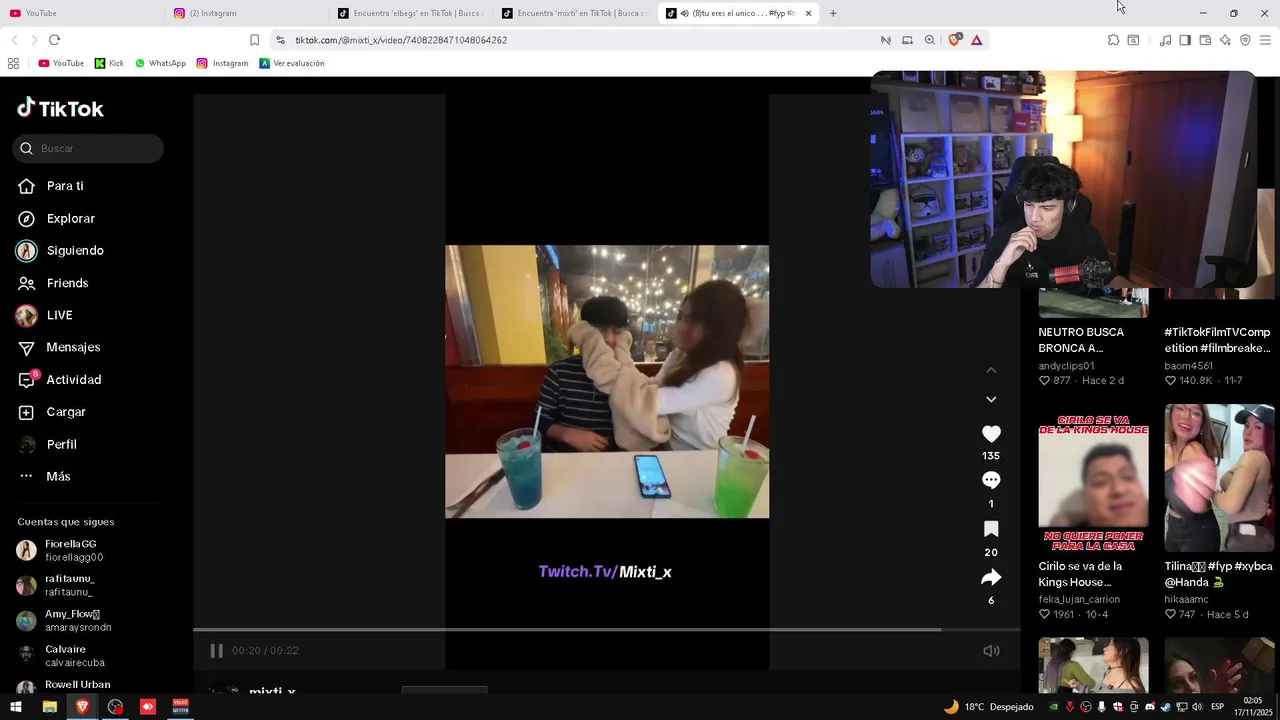
Task: Switch to the Instagram browser tab
Action: (245, 13)
